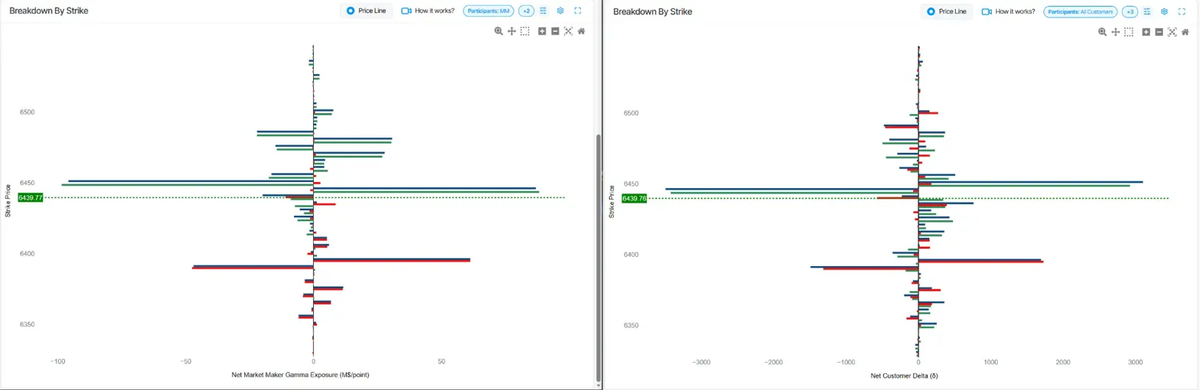Click the right 'Breakdown By Strike' title
Viewport: 1200px width, 390px height.
(652, 11)
